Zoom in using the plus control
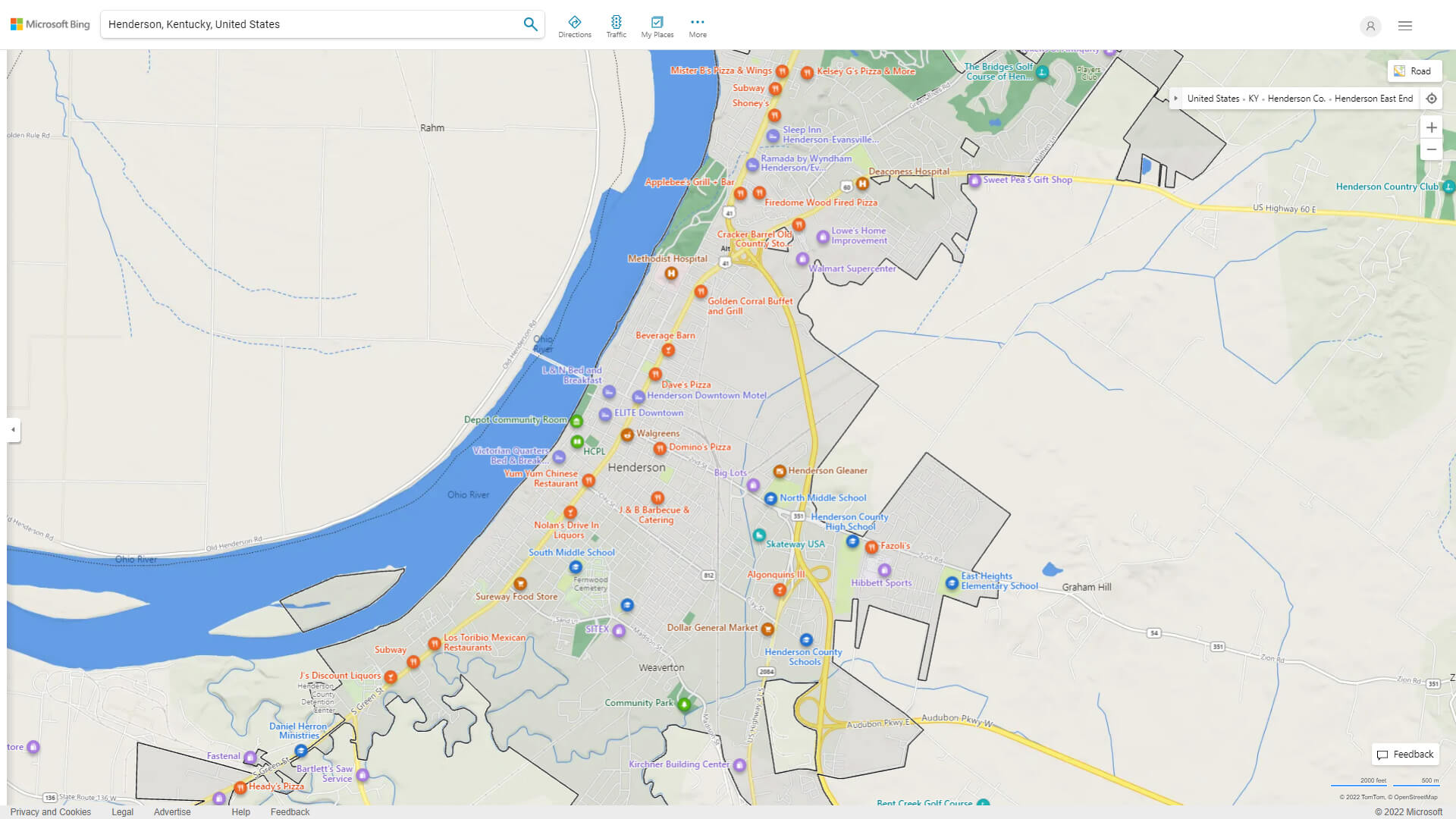This screenshot has height=819, width=1456. (1432, 127)
